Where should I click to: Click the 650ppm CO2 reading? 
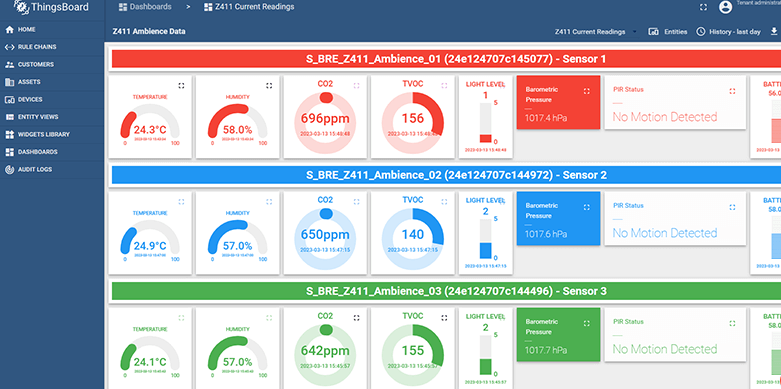coord(325,235)
